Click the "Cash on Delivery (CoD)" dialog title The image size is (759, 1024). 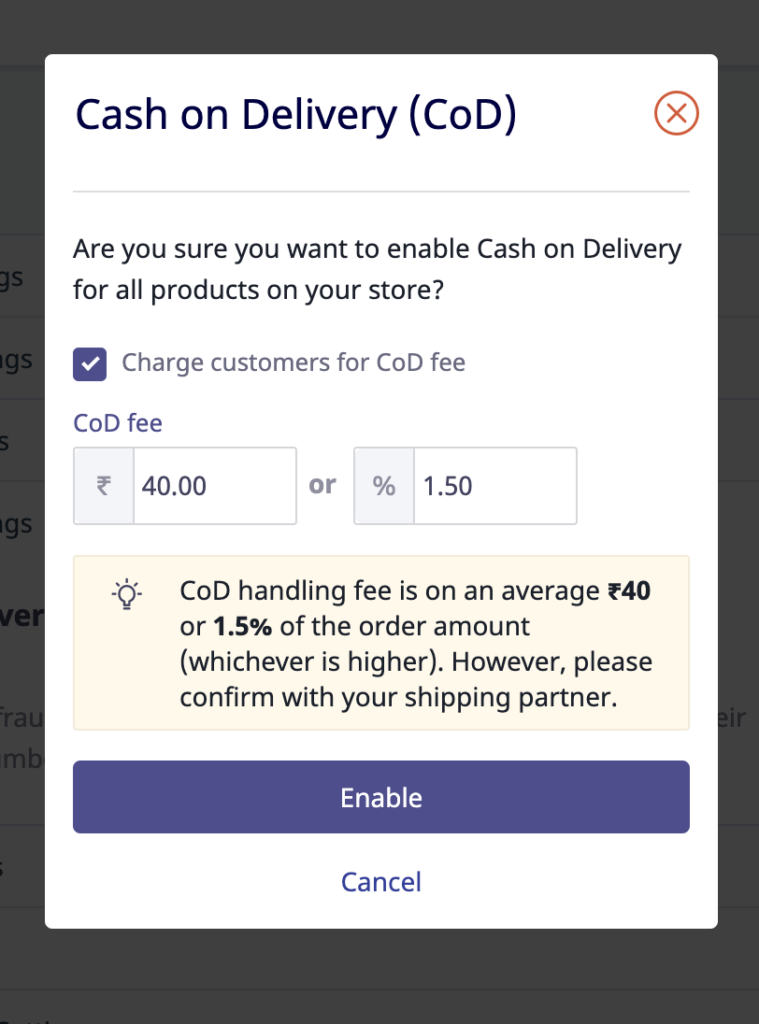(296, 116)
